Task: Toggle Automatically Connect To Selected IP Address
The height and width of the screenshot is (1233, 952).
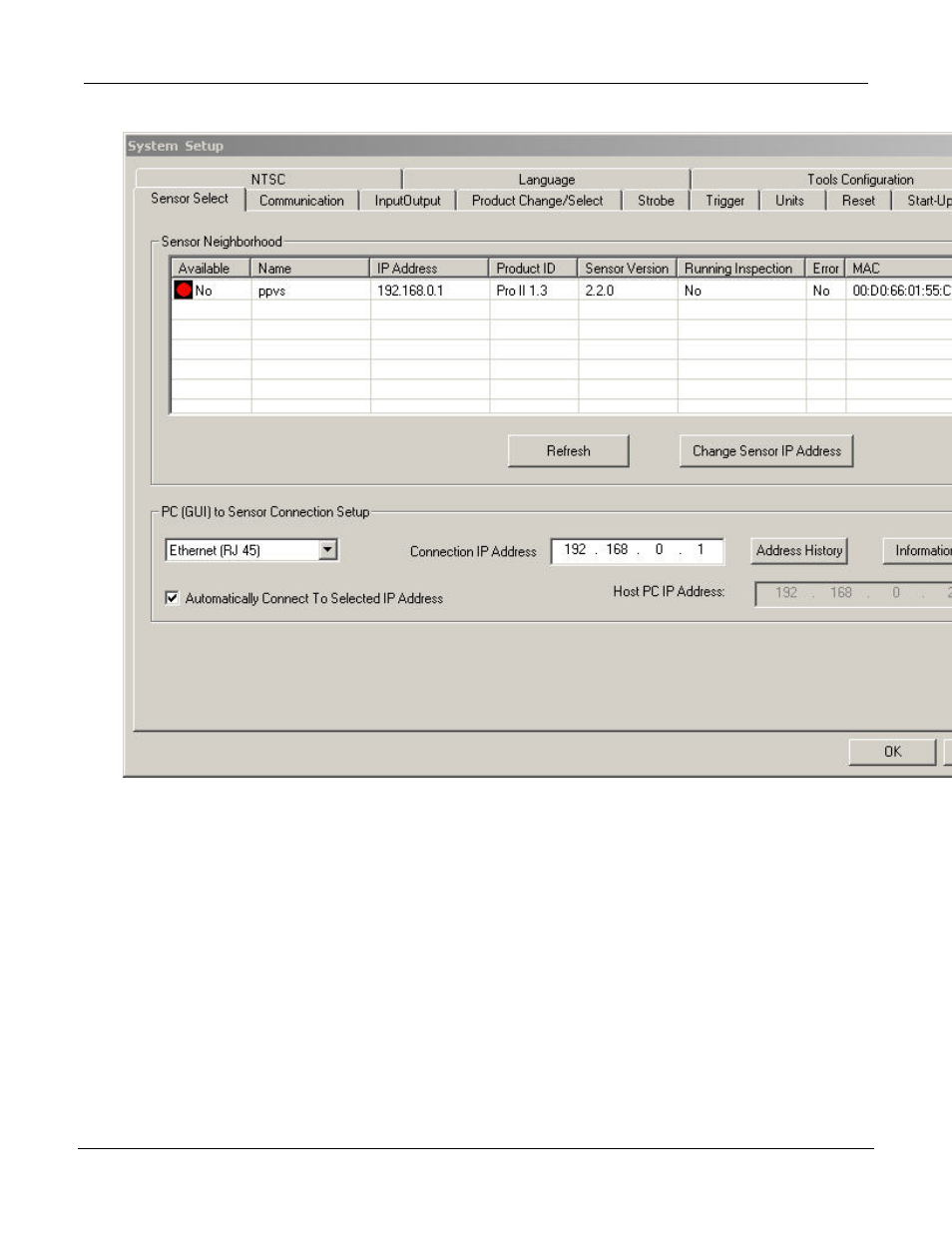Action: 172,598
